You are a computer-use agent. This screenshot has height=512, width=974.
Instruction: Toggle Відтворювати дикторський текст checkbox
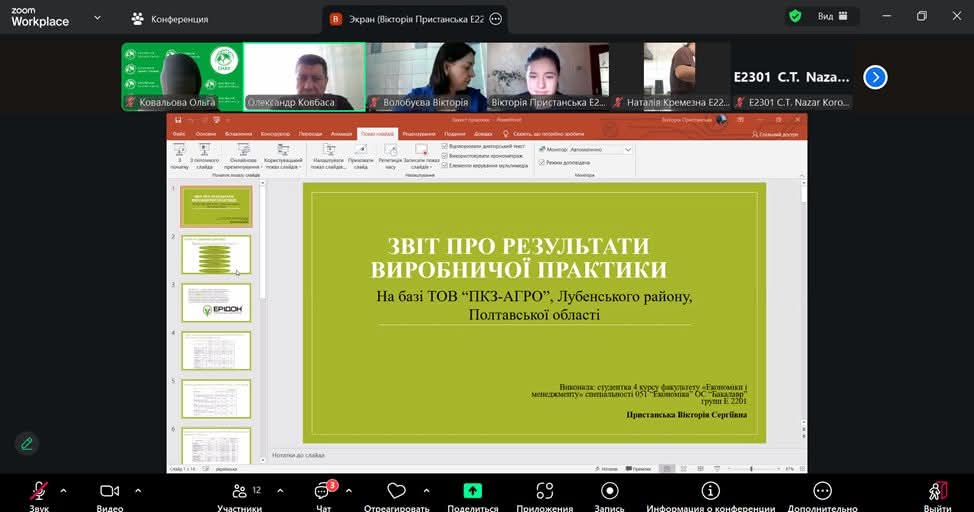[445, 146]
